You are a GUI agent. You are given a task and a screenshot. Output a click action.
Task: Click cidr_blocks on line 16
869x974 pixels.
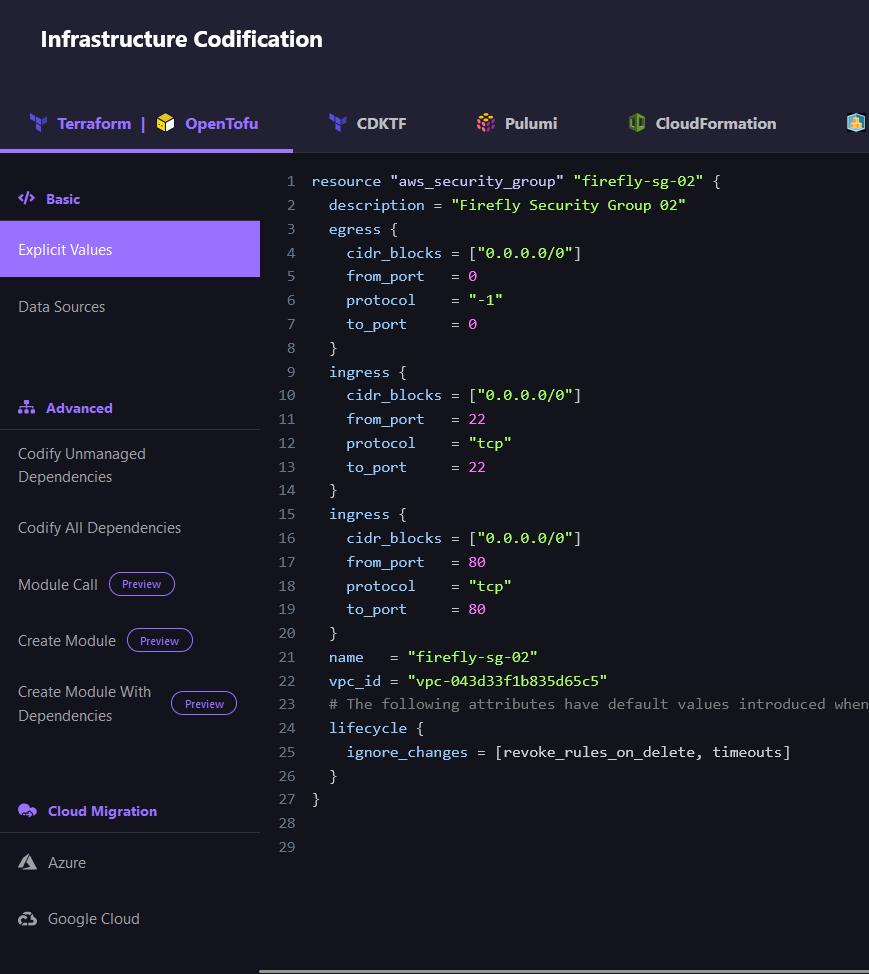(x=394, y=538)
